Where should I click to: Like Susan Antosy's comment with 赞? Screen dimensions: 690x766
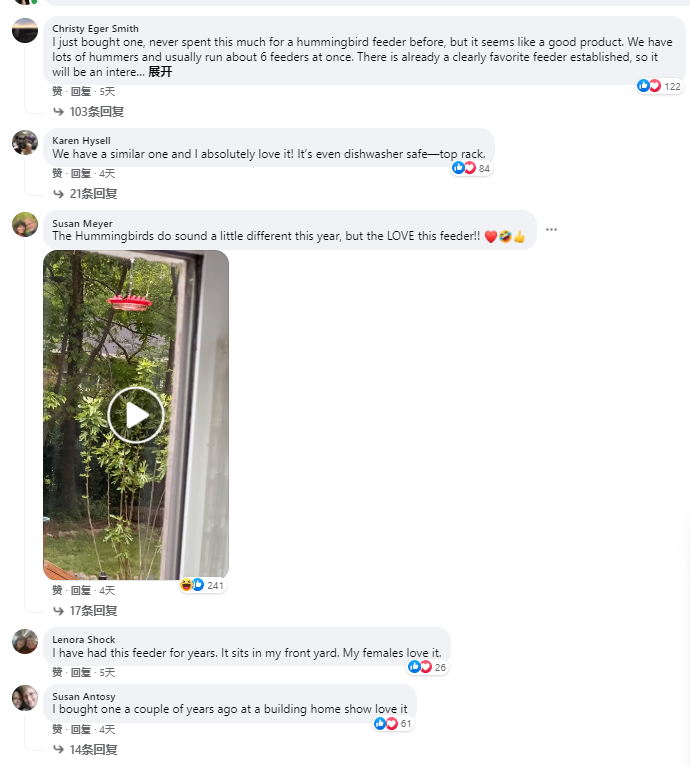(57, 730)
